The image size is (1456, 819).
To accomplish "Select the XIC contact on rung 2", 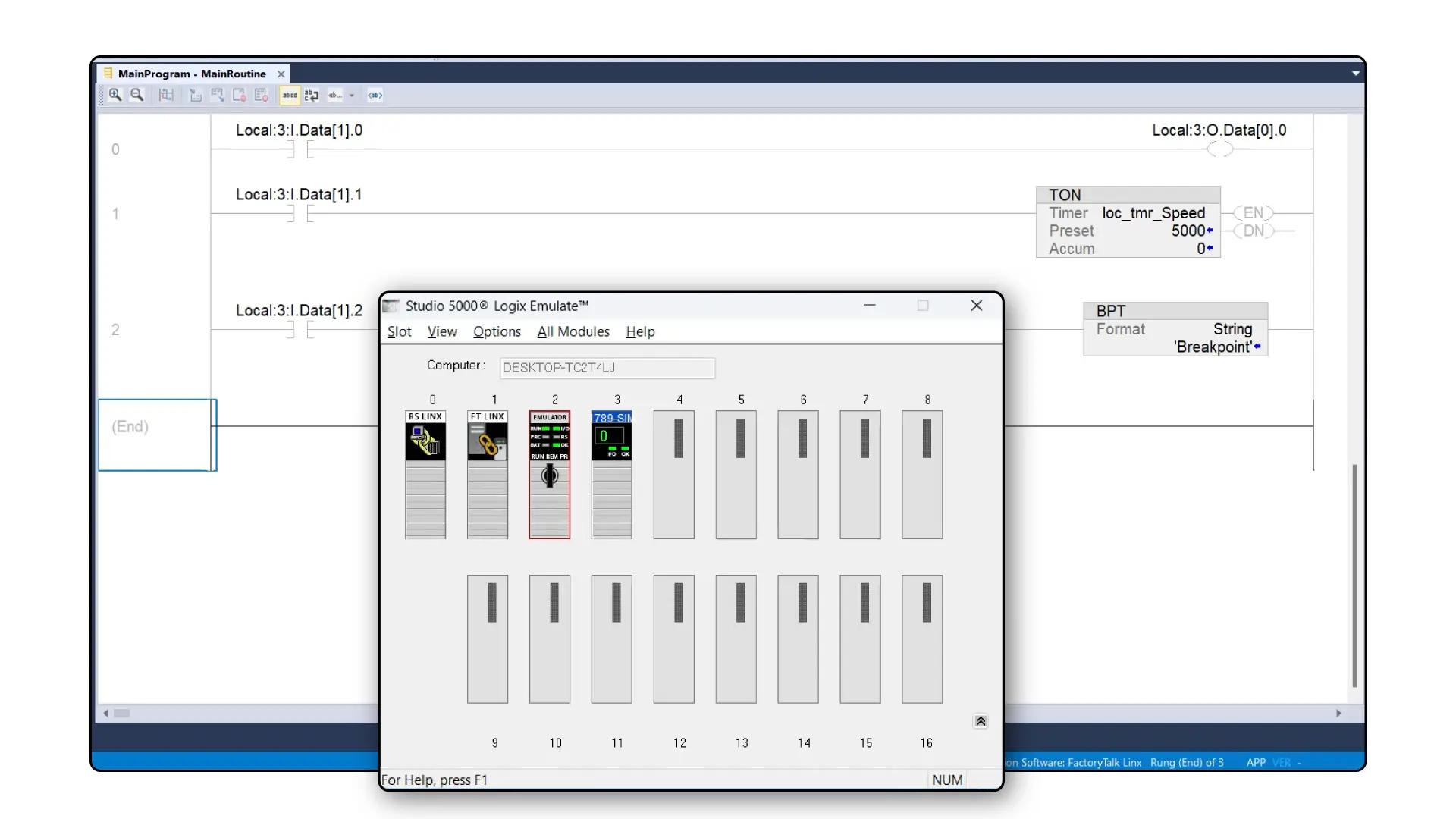I will pyautogui.click(x=300, y=330).
